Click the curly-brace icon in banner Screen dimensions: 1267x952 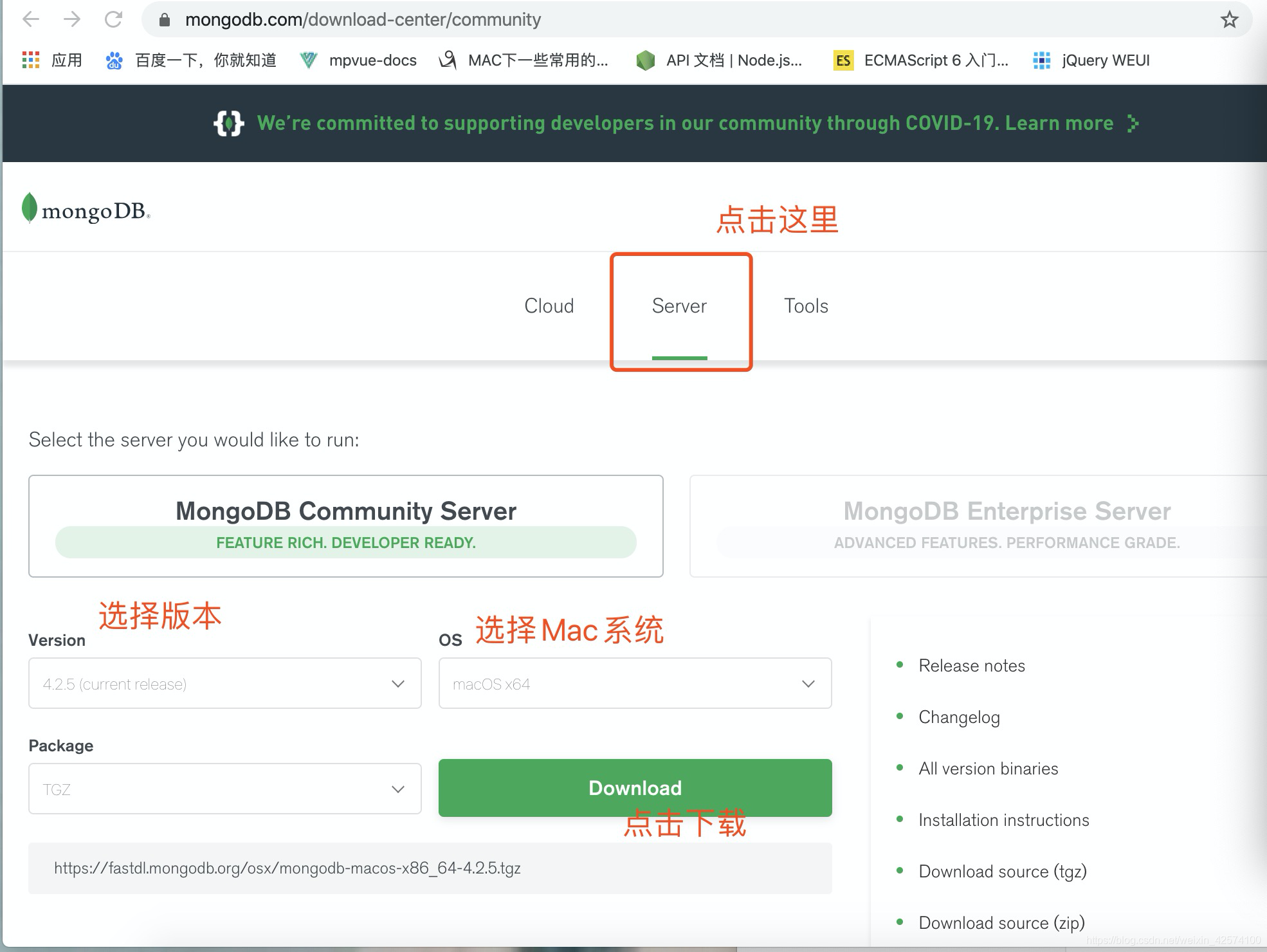(228, 123)
